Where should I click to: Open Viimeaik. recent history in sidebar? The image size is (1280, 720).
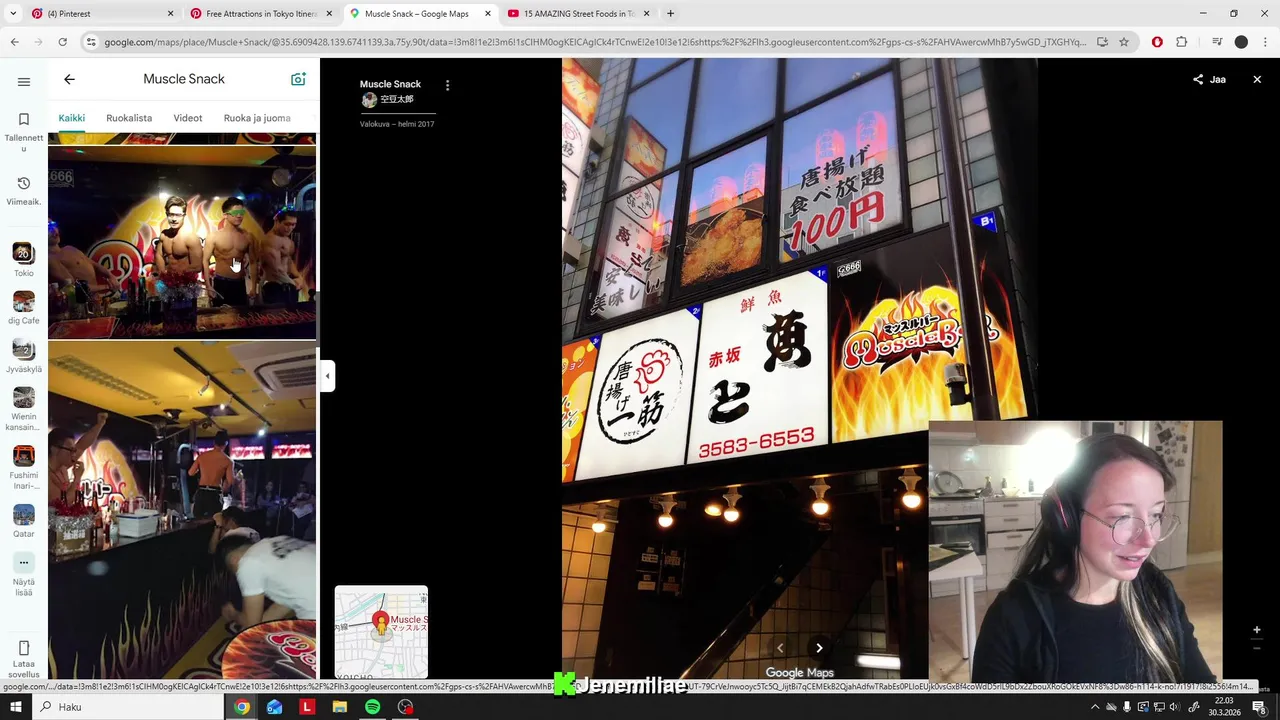(x=24, y=190)
